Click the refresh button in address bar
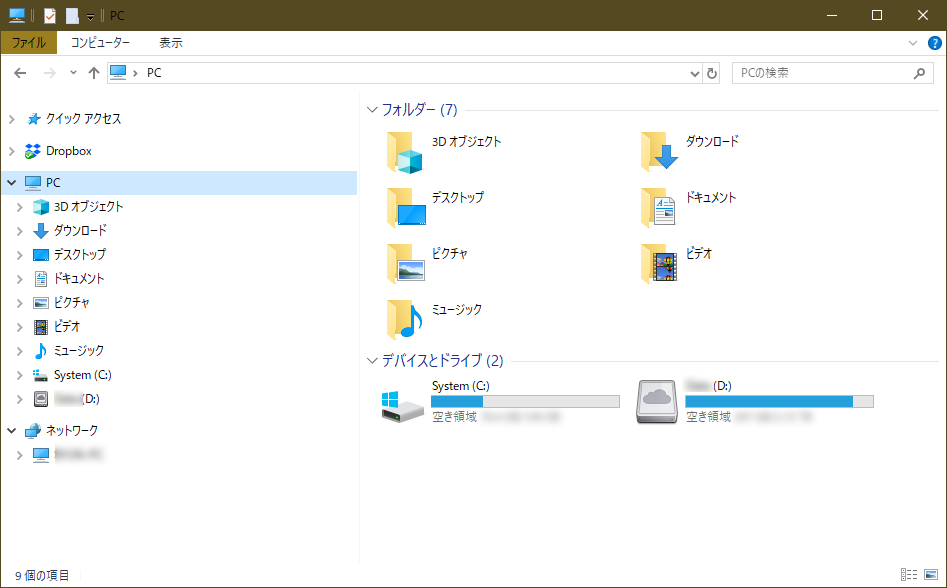Image resolution: width=947 pixels, height=588 pixels. click(x=712, y=73)
